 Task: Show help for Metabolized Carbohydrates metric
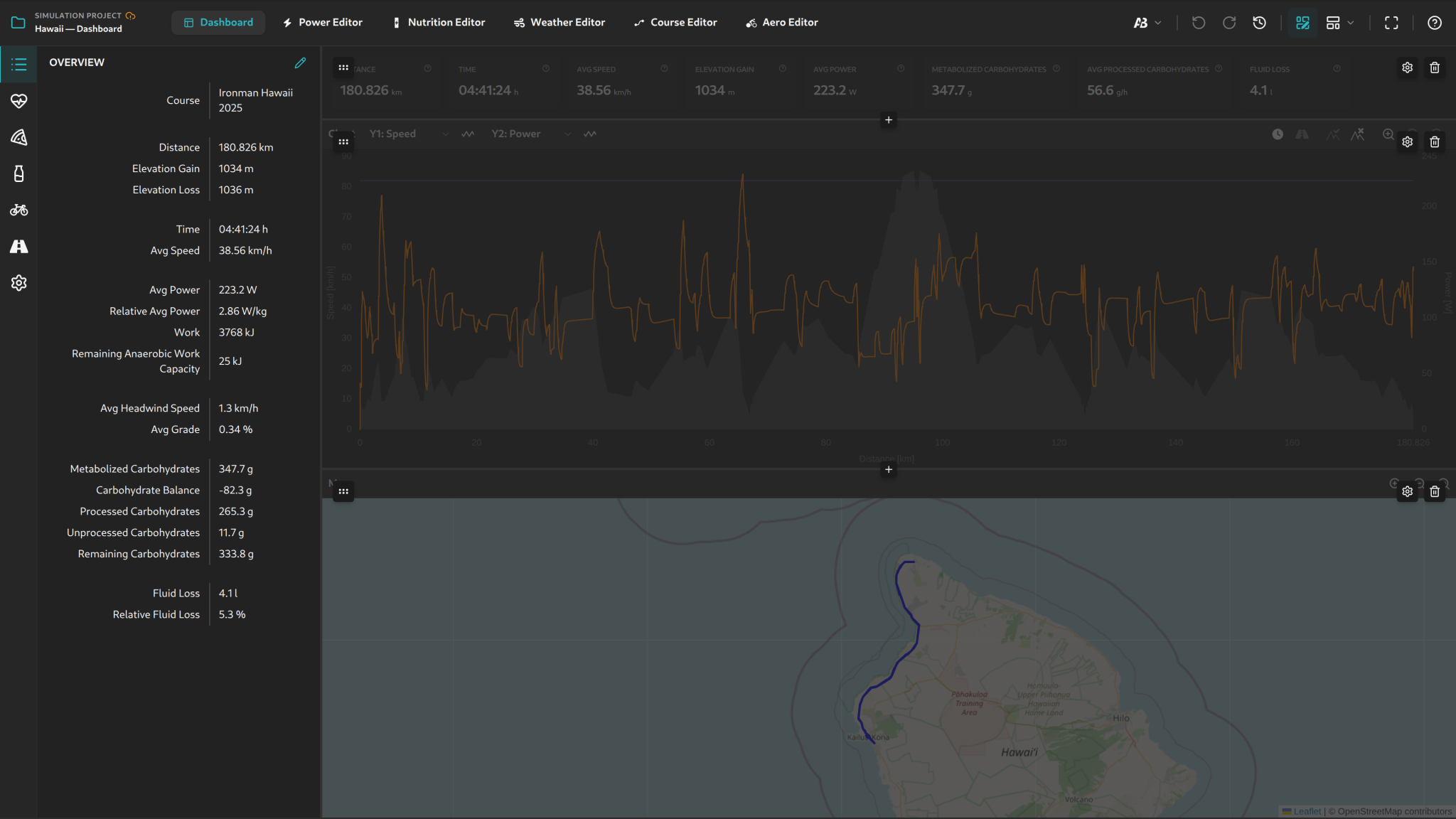1056,69
